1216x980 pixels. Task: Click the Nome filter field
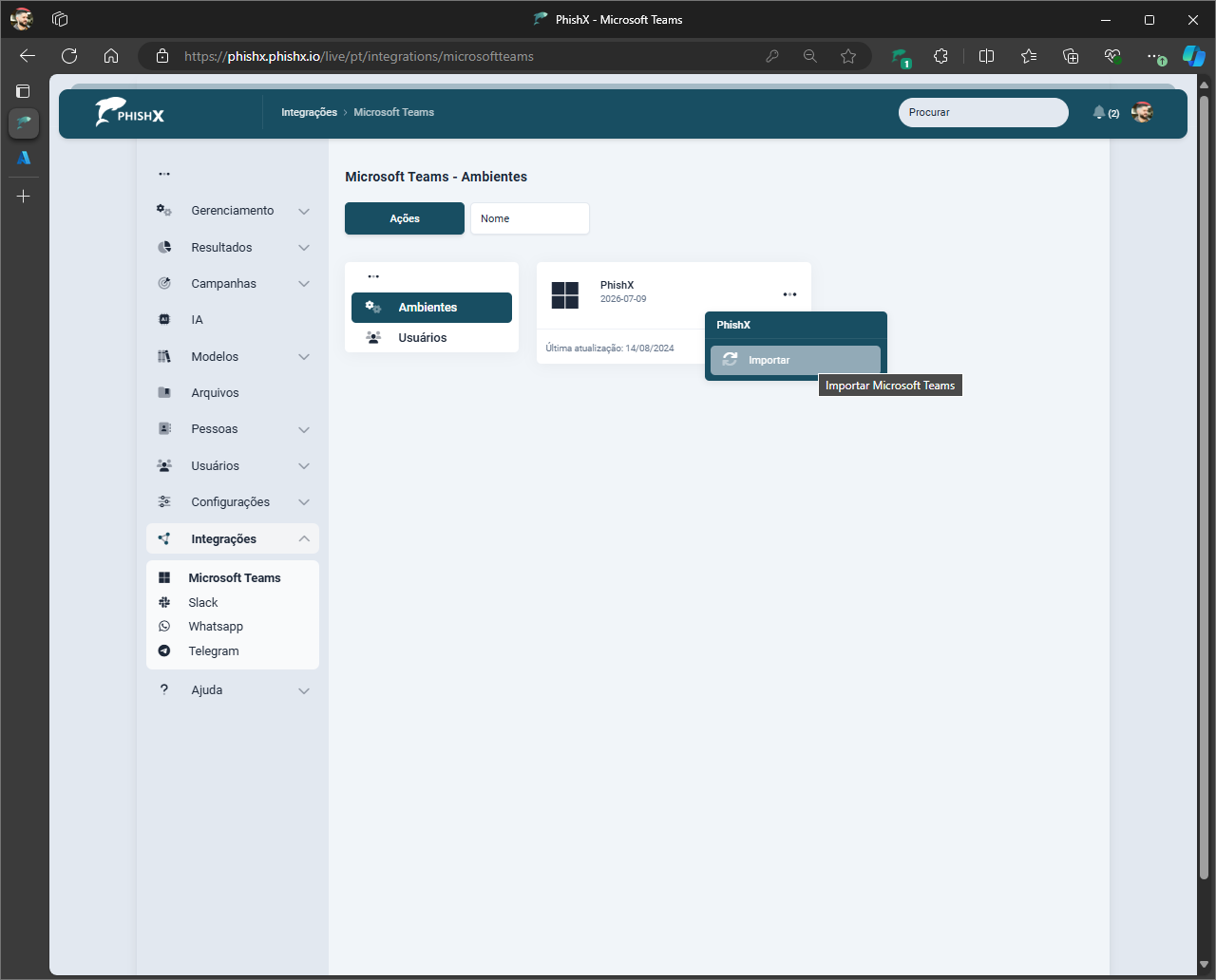tap(530, 218)
